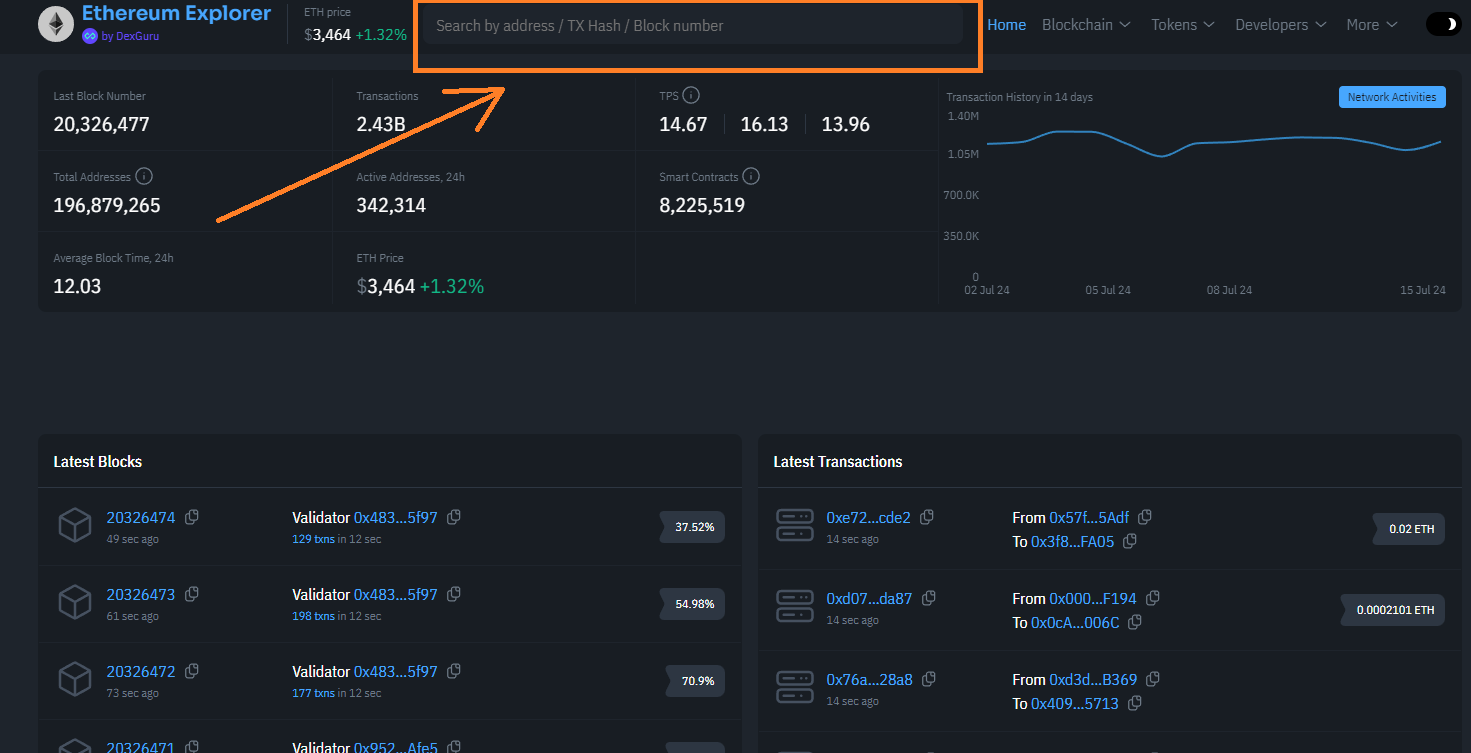Click the Network Activities button
Viewport: 1471px width, 753px height.
pyautogui.click(x=1392, y=97)
